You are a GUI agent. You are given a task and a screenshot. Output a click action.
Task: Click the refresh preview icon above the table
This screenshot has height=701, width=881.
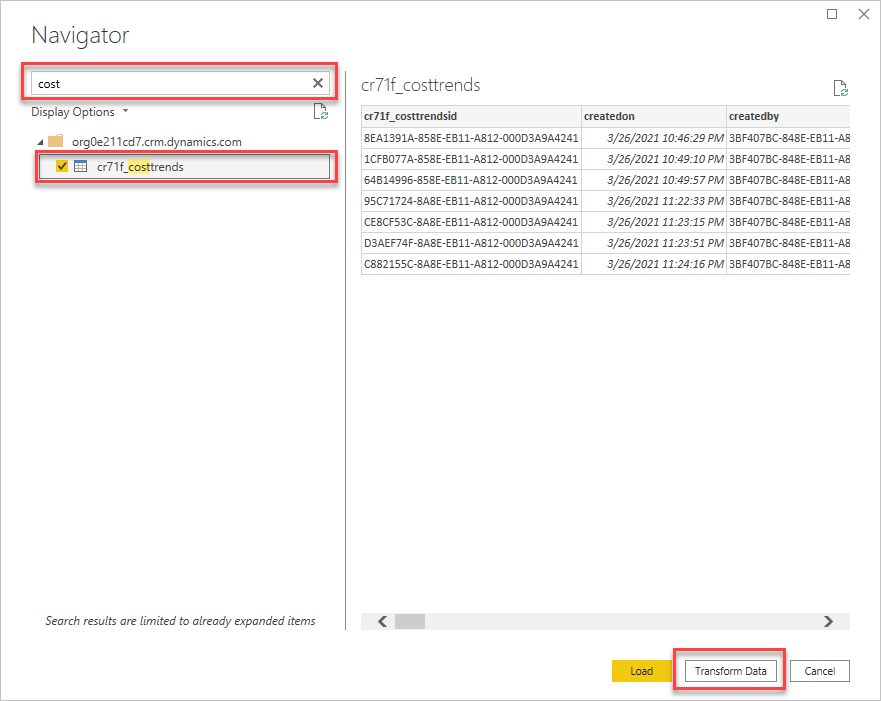[x=840, y=88]
